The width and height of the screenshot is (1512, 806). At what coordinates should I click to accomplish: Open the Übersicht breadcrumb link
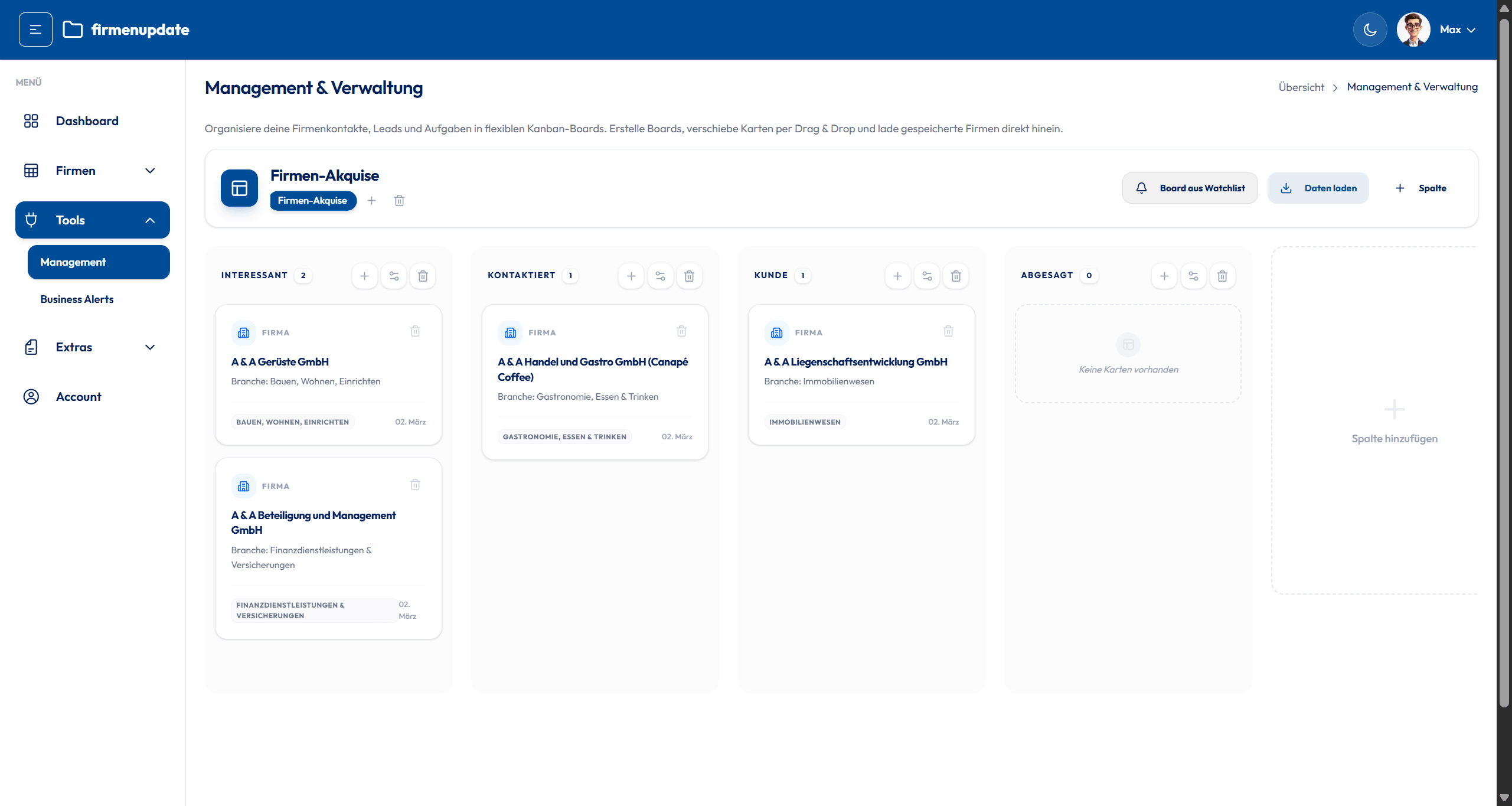[1301, 87]
